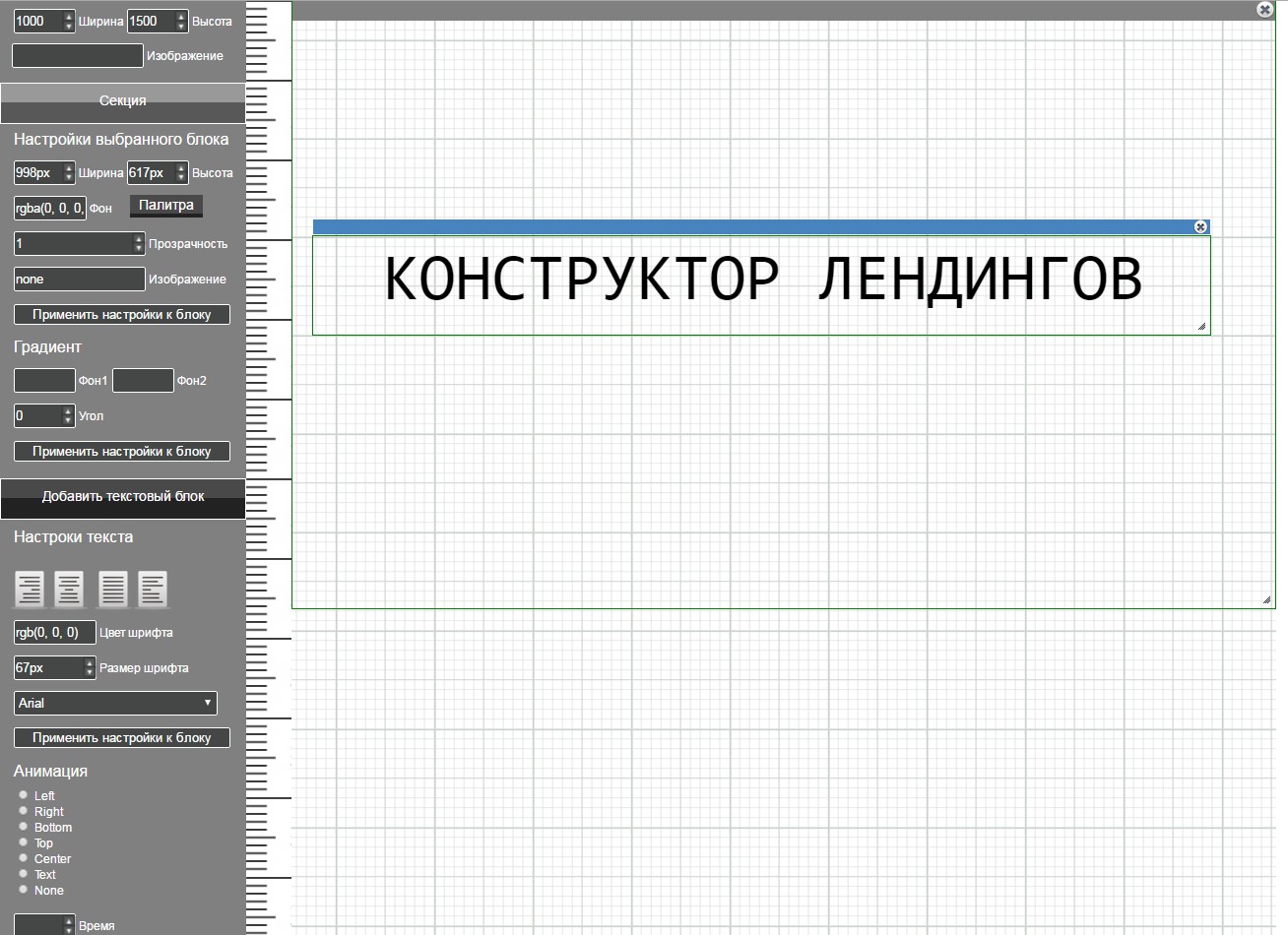This screenshot has height=935, width=1288.
Task: Click the section's bottom-right corner handle
Action: 1267,600
